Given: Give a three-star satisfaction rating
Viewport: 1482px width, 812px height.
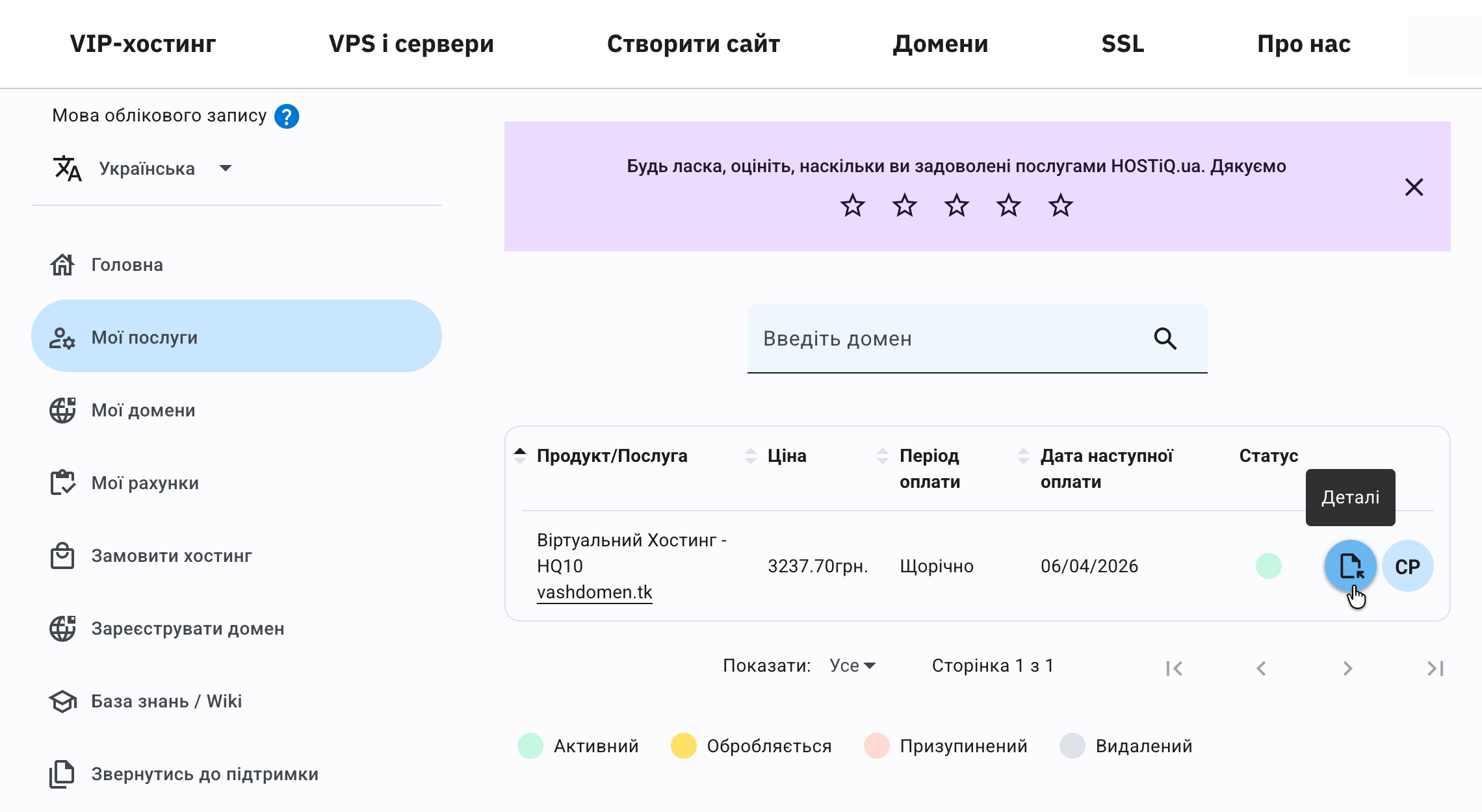Looking at the screenshot, I should (955, 206).
